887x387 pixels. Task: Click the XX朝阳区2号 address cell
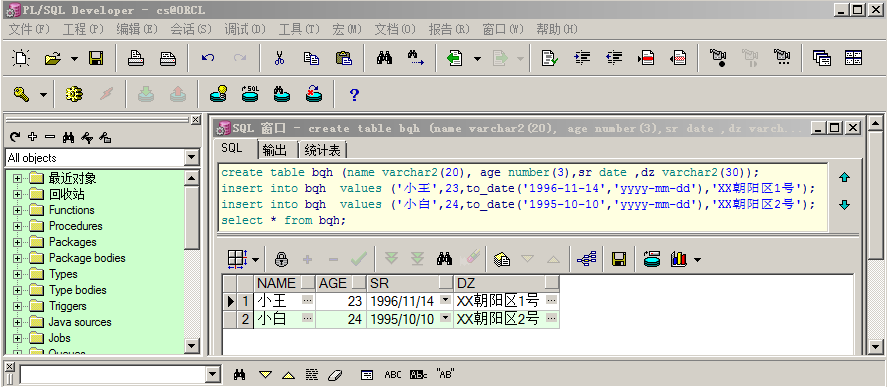[x=506, y=319]
